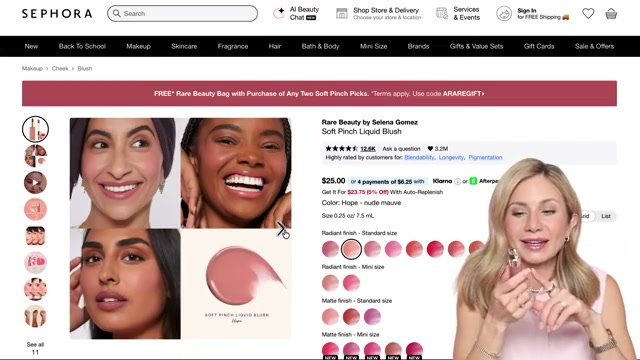
Task: Go to Blush breadcrumb
Action: [x=84, y=69]
